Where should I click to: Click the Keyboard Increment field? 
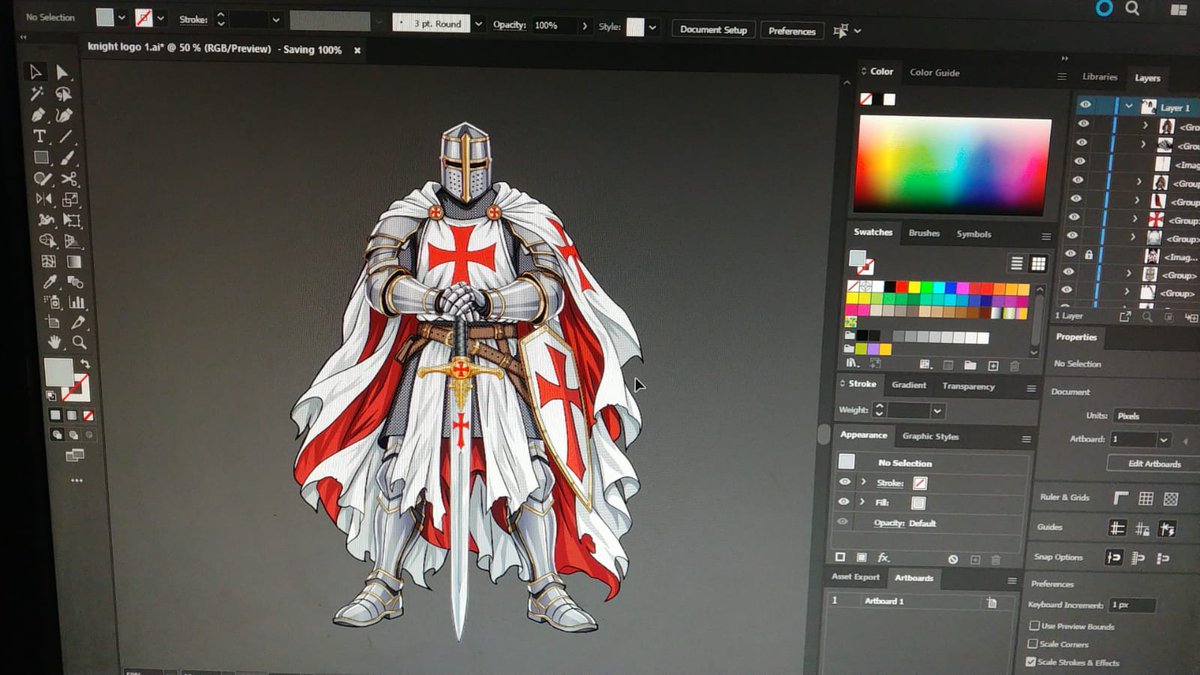(1131, 605)
